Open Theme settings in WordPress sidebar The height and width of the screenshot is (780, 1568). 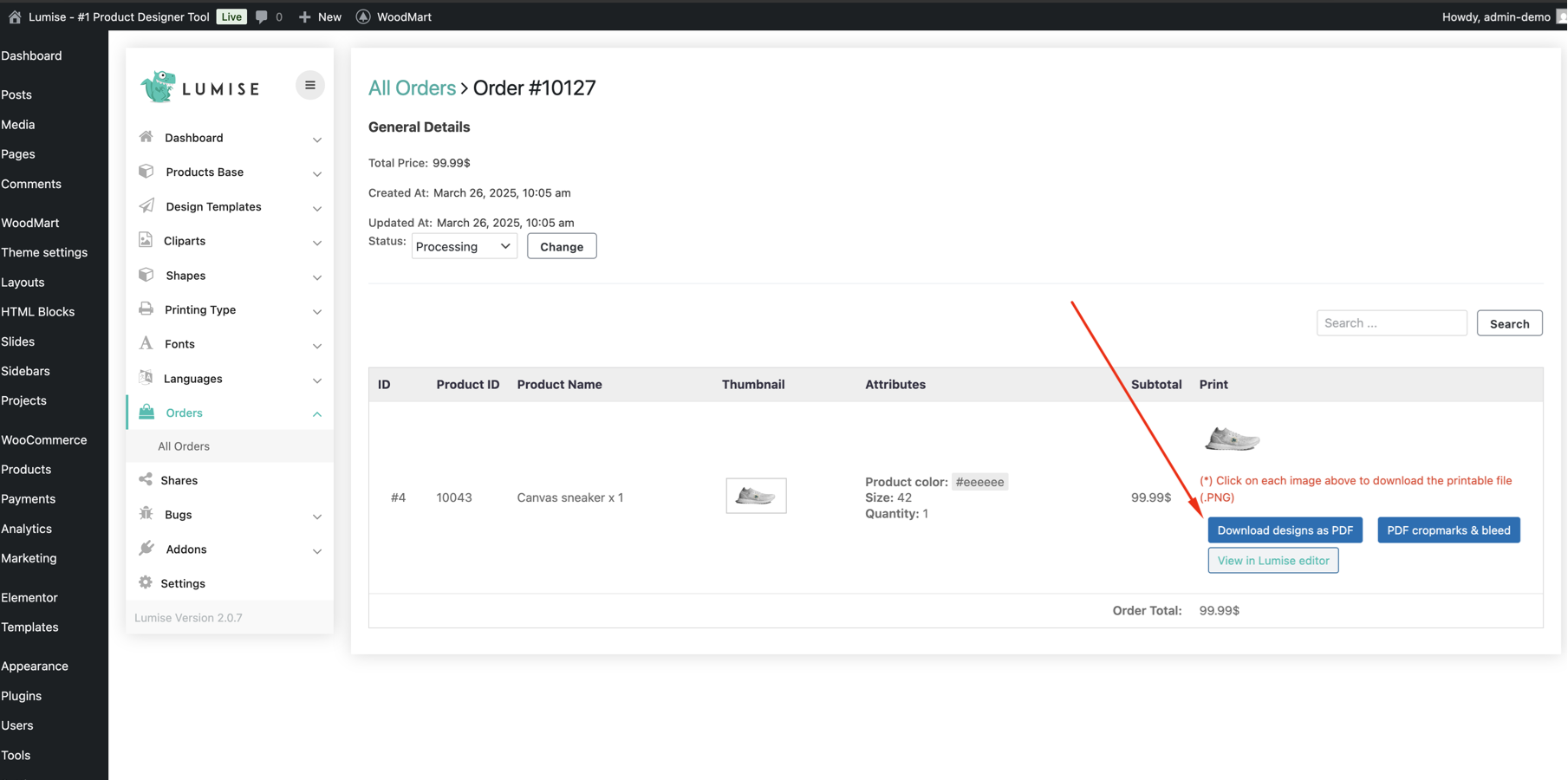click(x=44, y=252)
